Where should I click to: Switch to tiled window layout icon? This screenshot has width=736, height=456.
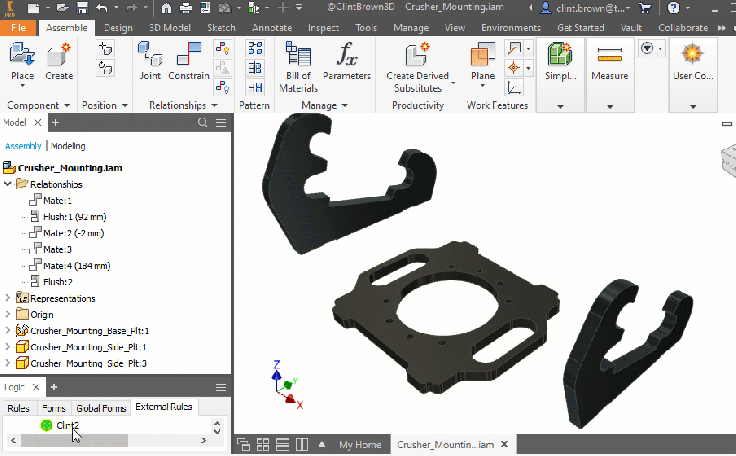pyautogui.click(x=263, y=444)
